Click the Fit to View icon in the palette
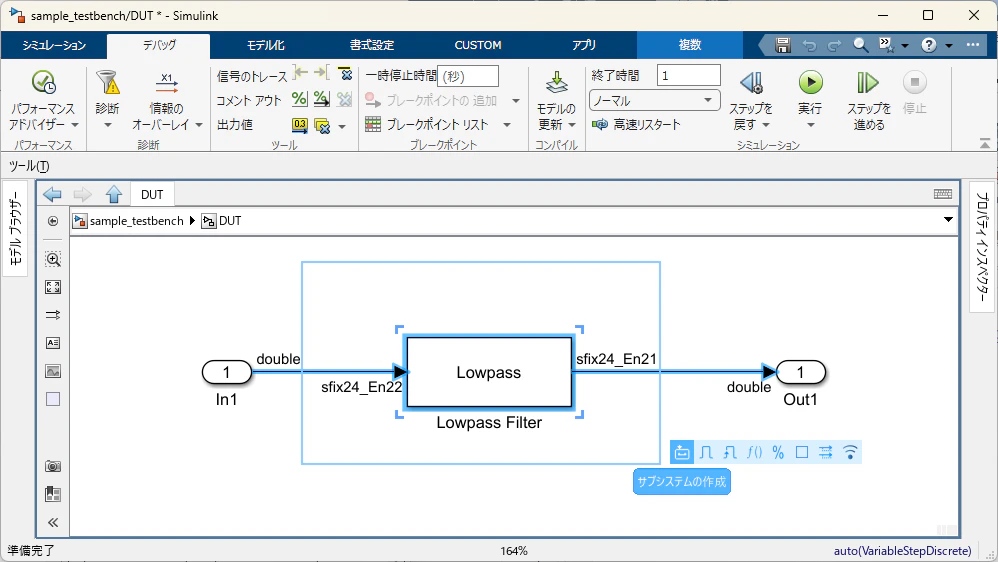The image size is (998, 562). (x=53, y=287)
